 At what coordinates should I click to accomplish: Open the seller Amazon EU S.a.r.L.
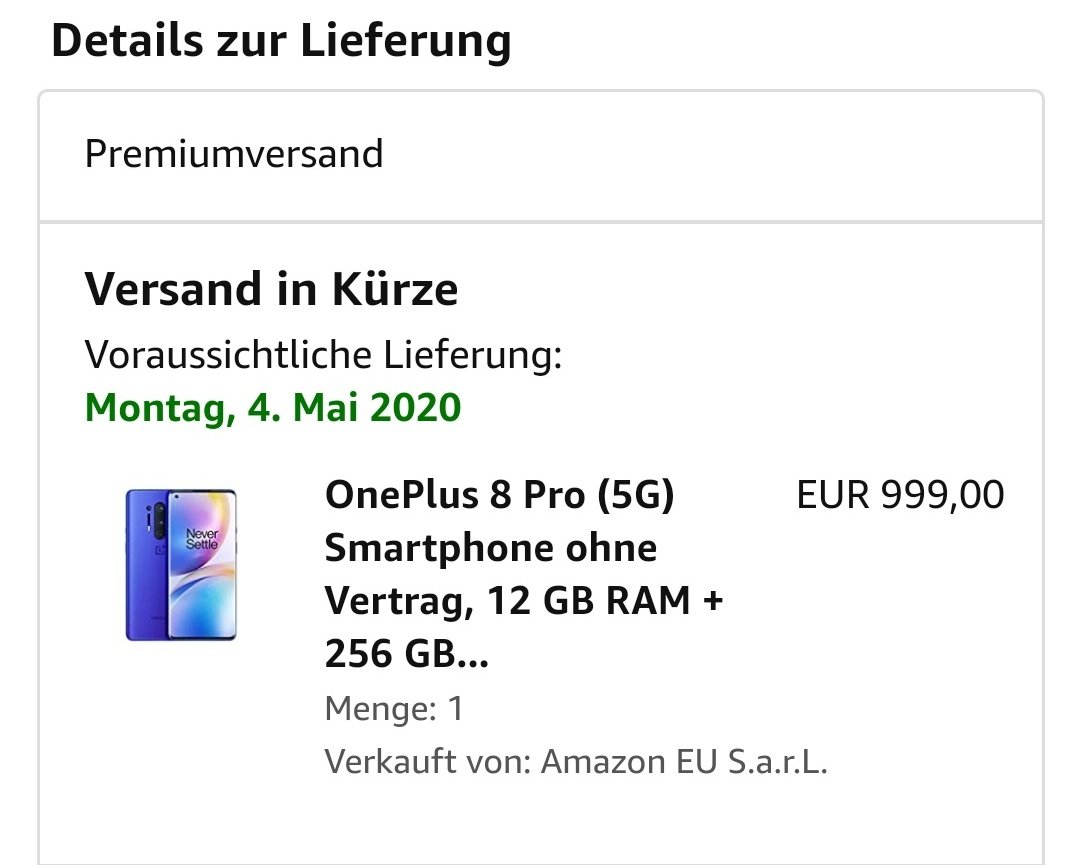pyautogui.click(x=684, y=762)
